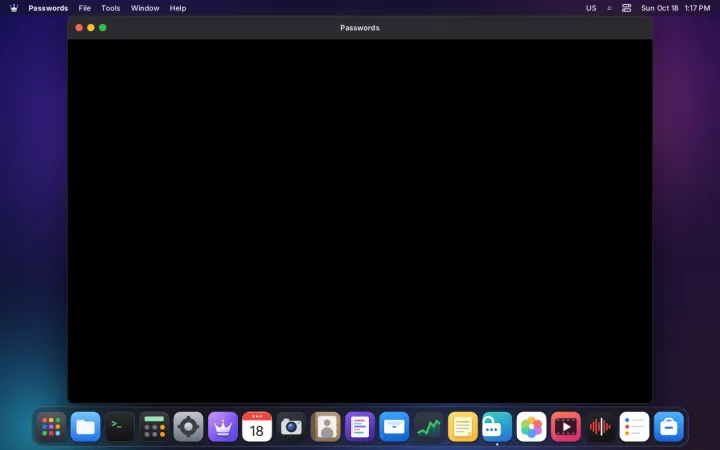Open the Stocks chart icon in dock
720x450 pixels.
(428, 427)
